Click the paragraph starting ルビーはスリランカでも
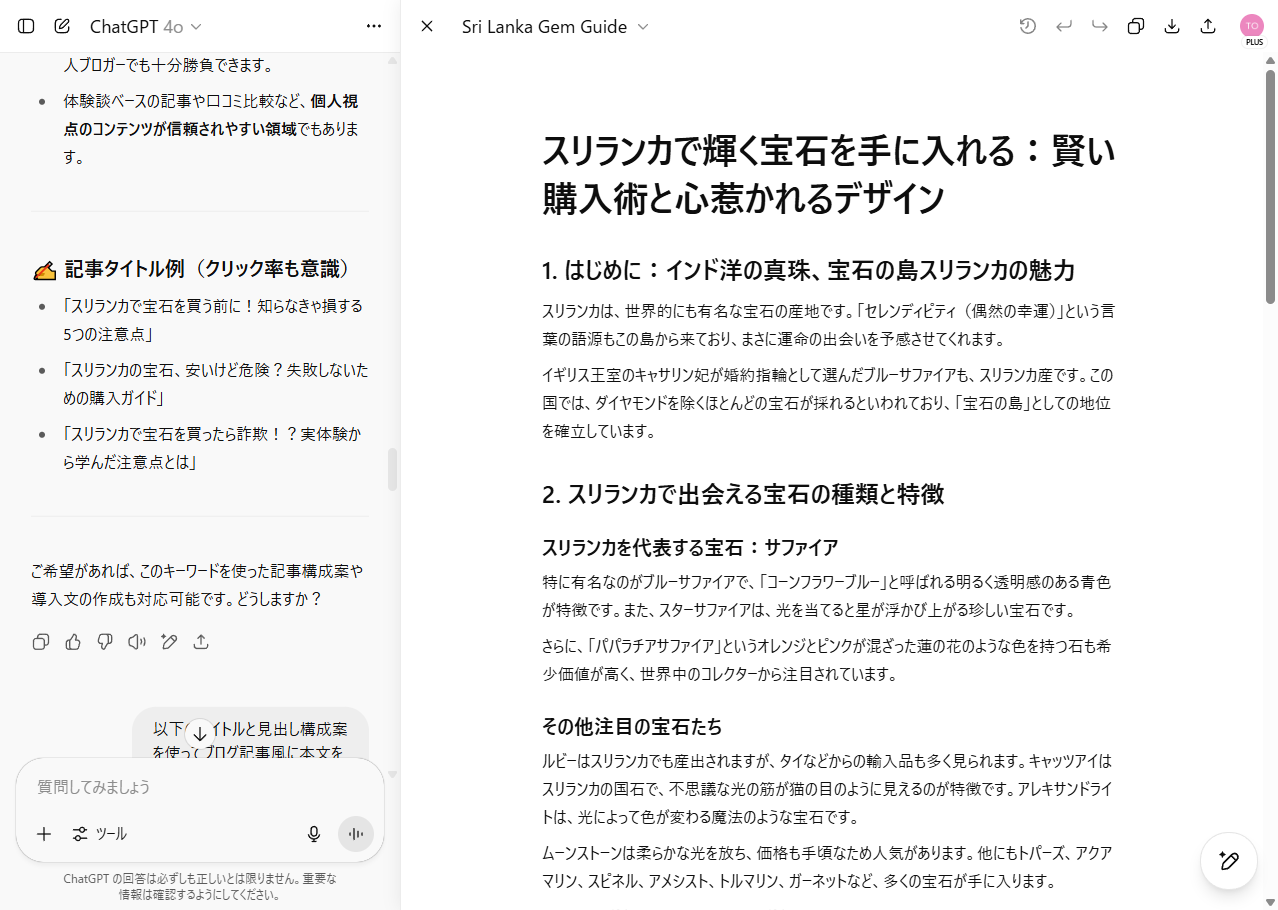1278x910 pixels. [x=827, y=788]
